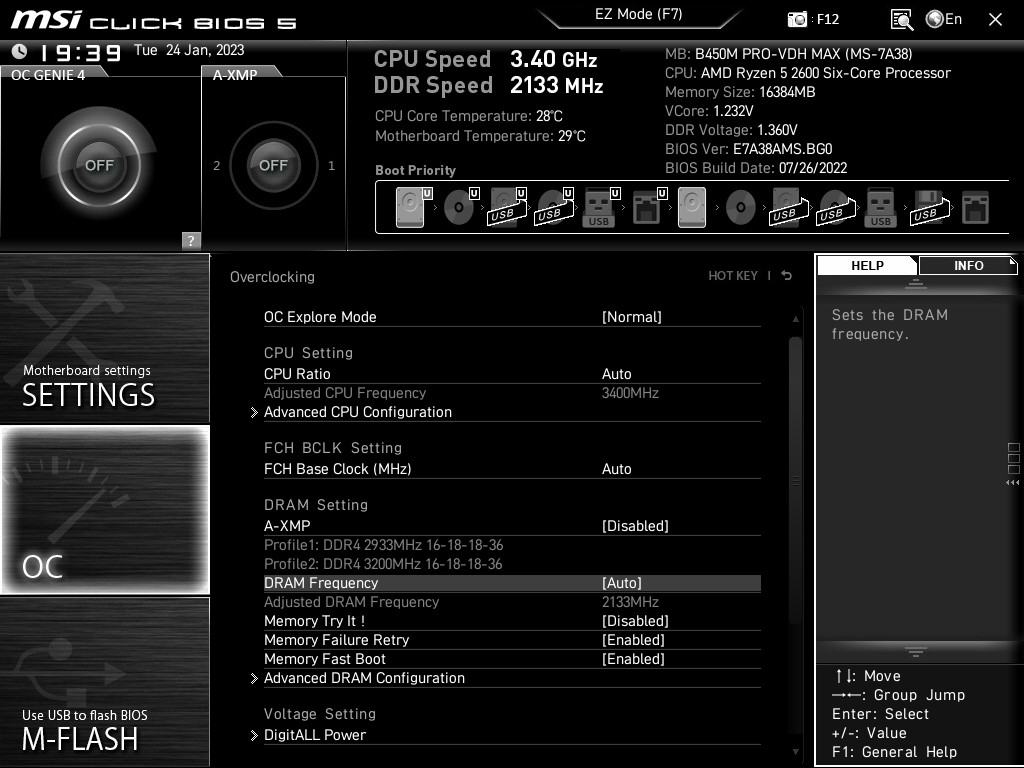Select the USB floppy boot device icon

click(x=929, y=207)
